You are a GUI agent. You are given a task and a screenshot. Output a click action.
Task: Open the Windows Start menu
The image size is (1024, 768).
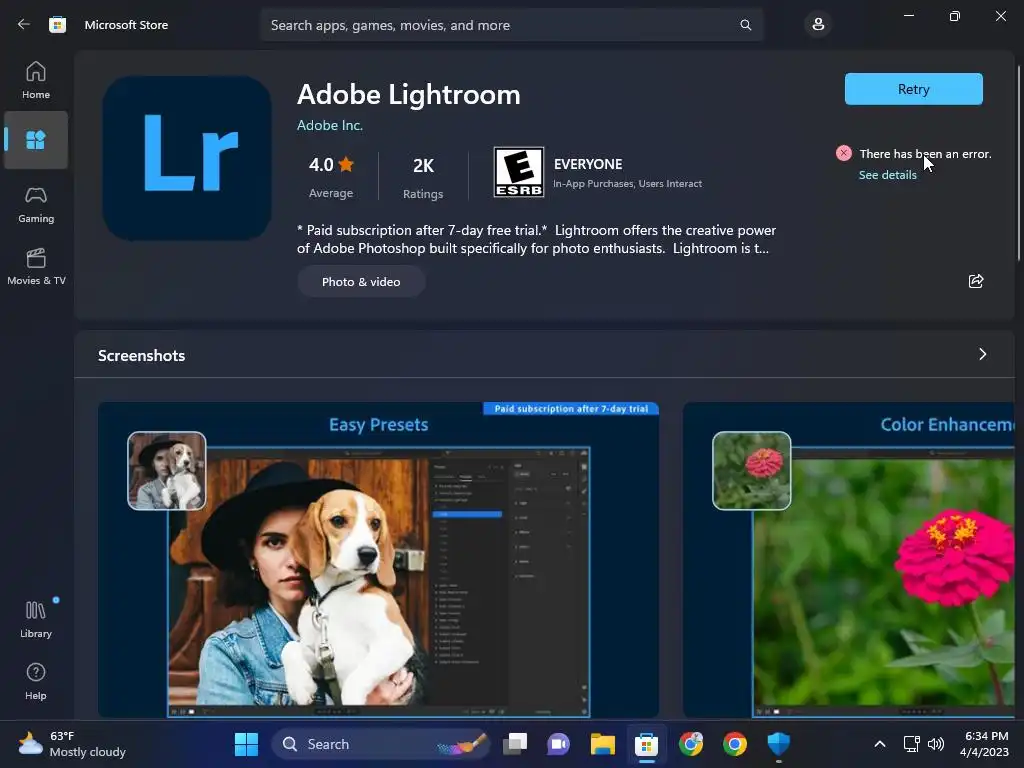click(246, 744)
